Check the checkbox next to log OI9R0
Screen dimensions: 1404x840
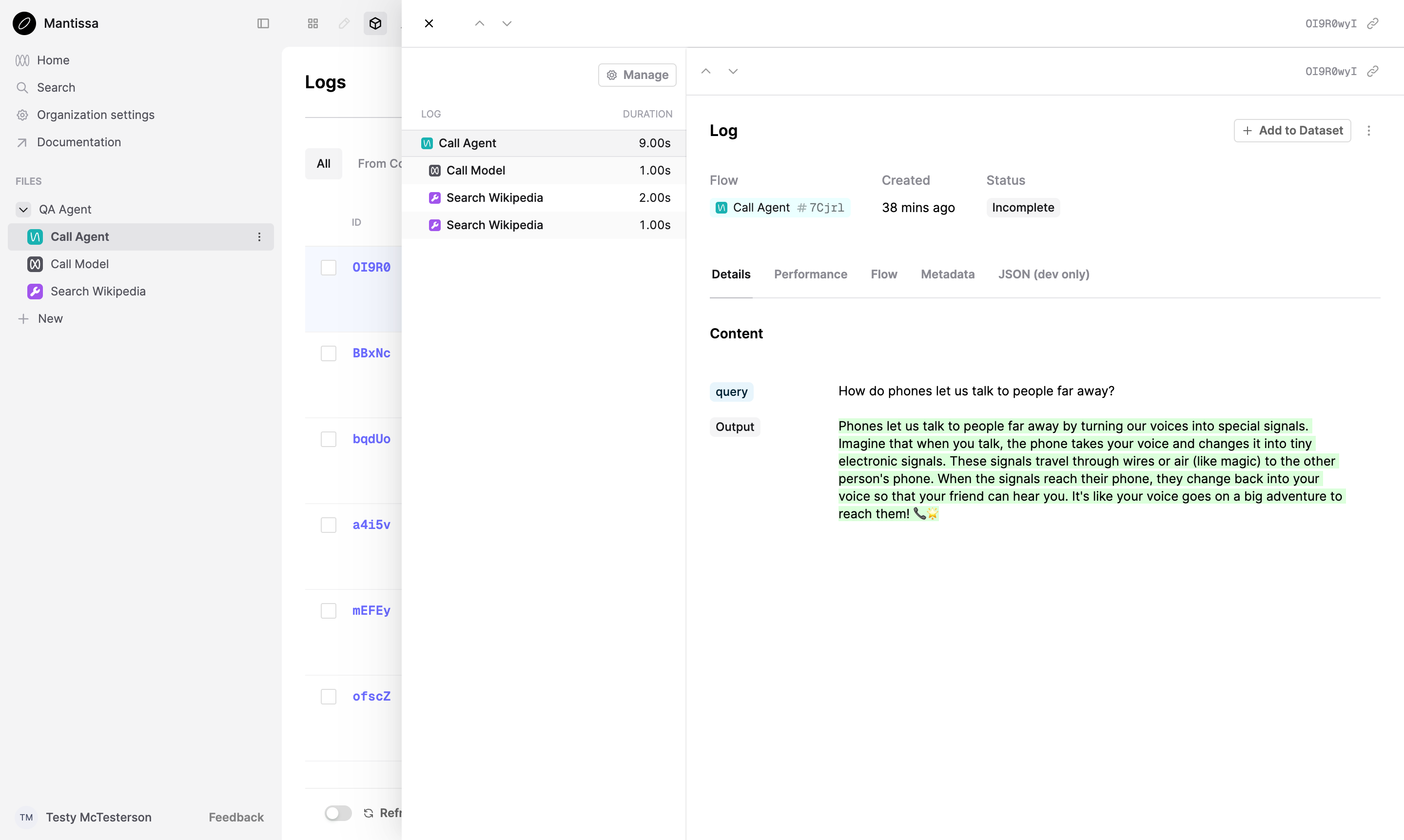(328, 267)
